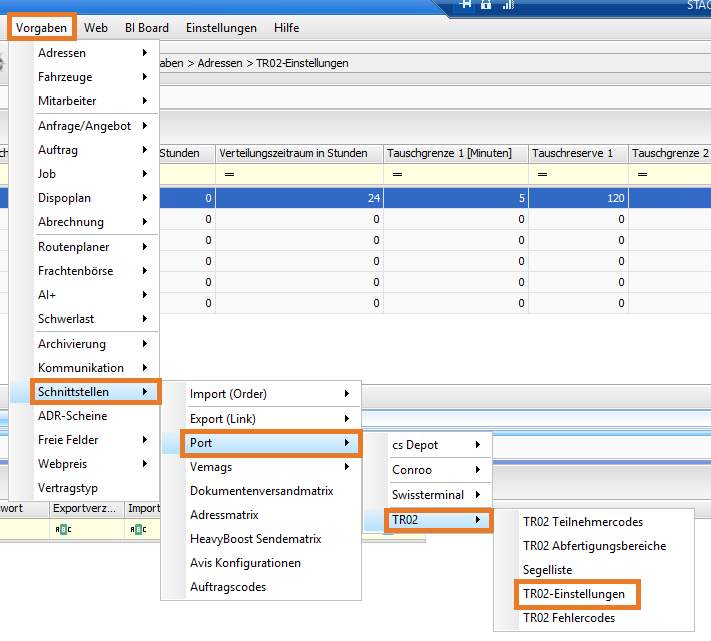Click the lock icon in title bar
Viewport: 711px width, 641px height.
485,4
